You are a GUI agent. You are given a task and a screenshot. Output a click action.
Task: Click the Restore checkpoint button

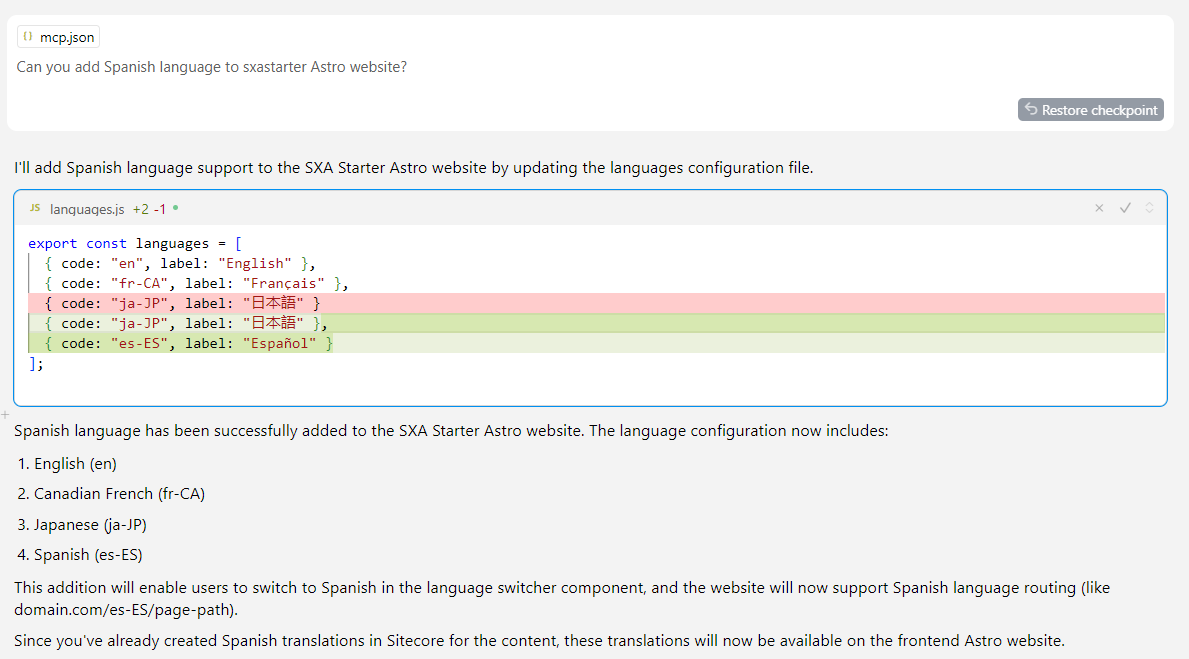(1090, 109)
